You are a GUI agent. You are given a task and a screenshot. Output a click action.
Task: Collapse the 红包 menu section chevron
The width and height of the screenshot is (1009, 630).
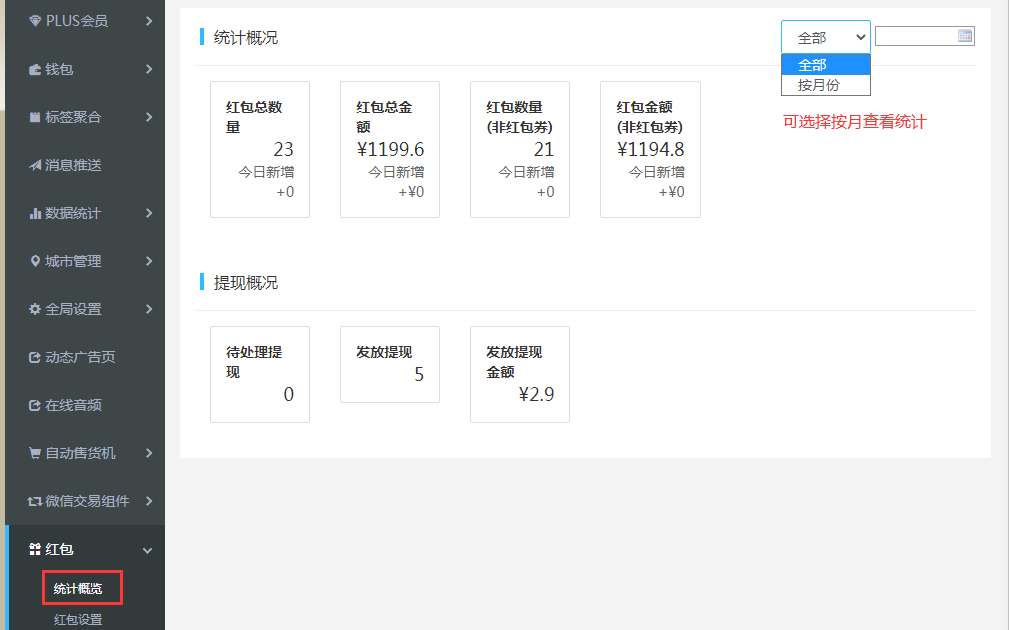pyautogui.click(x=148, y=550)
